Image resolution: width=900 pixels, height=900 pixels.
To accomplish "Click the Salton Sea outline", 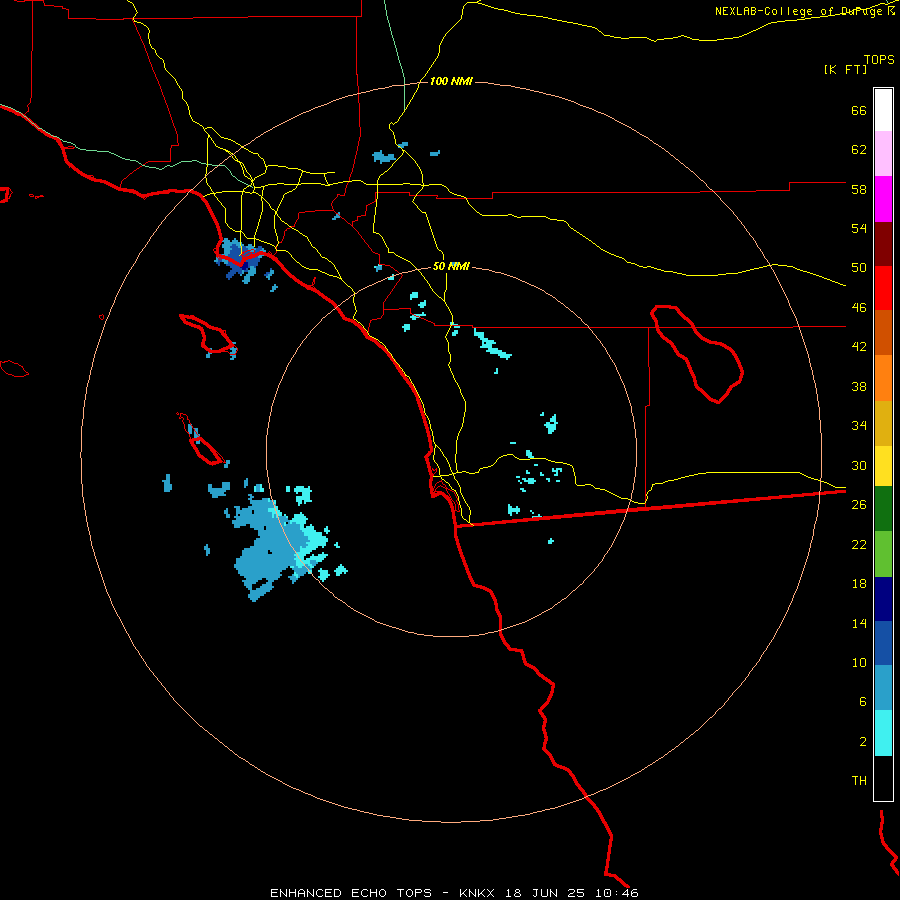I will (697, 354).
